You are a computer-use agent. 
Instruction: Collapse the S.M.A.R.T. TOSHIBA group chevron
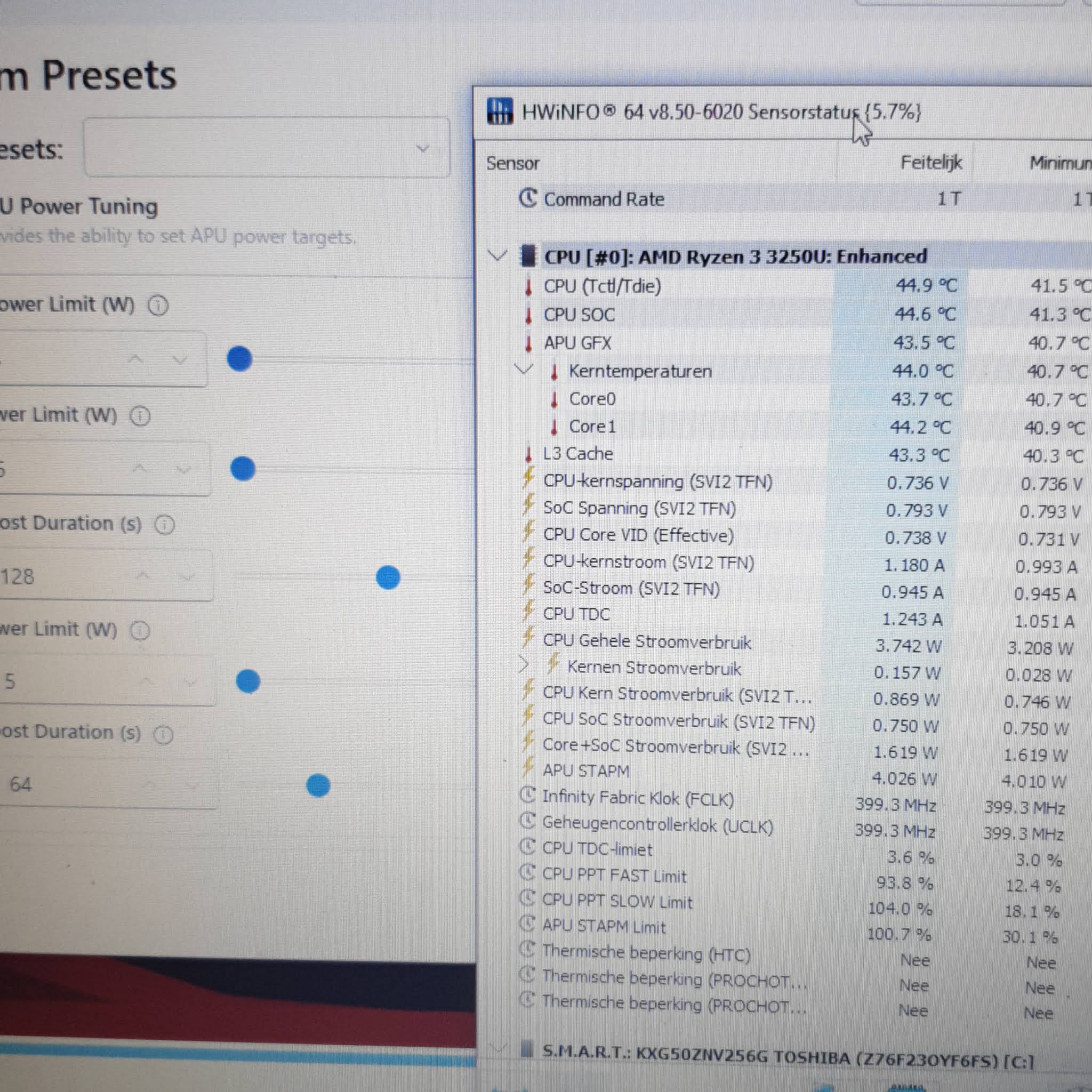[497, 1048]
